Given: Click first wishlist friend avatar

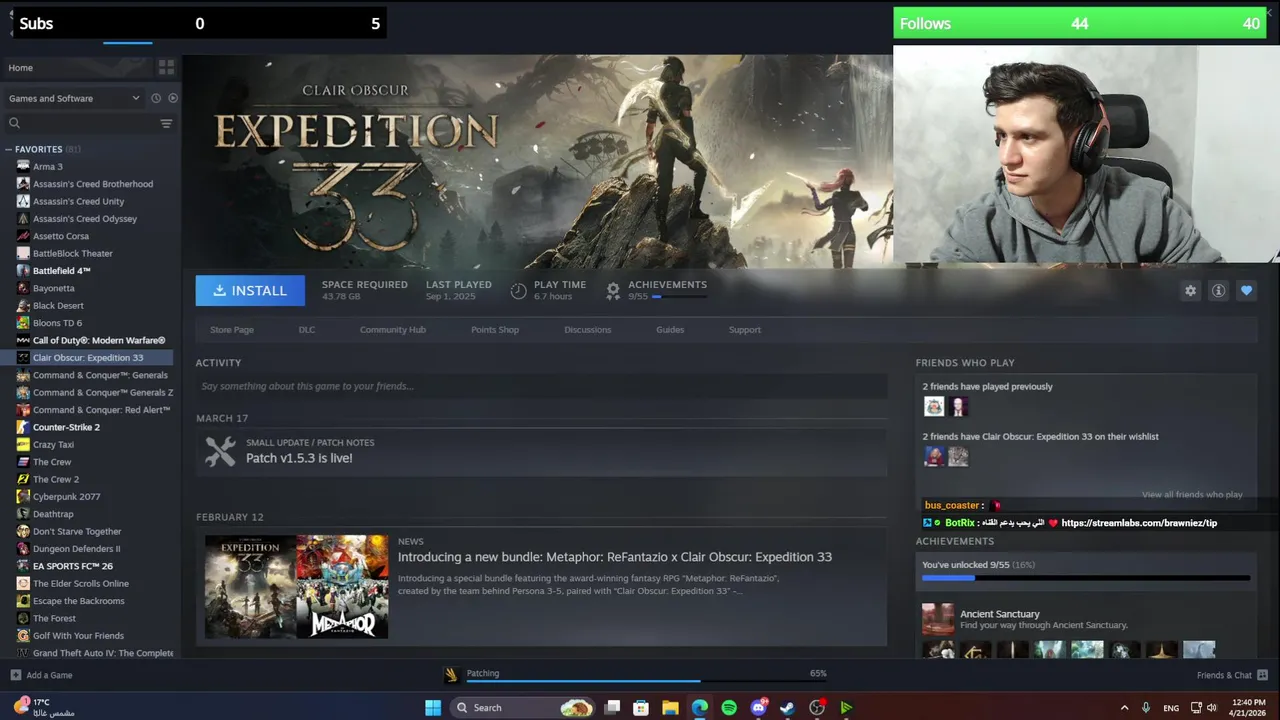Looking at the screenshot, I should [934, 456].
